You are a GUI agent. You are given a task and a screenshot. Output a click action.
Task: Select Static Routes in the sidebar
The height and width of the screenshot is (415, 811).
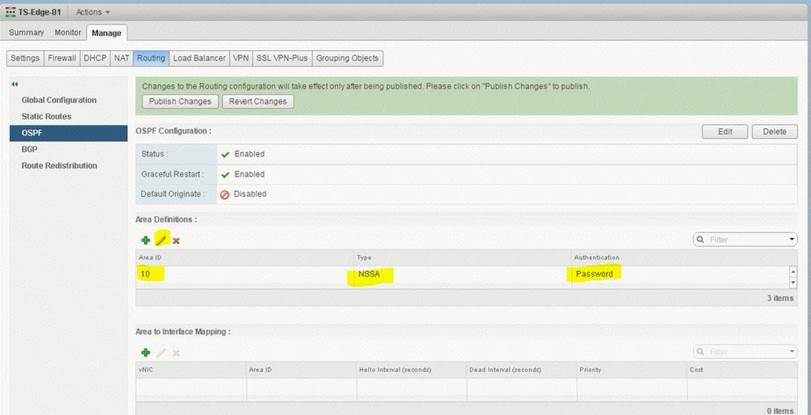point(46,116)
